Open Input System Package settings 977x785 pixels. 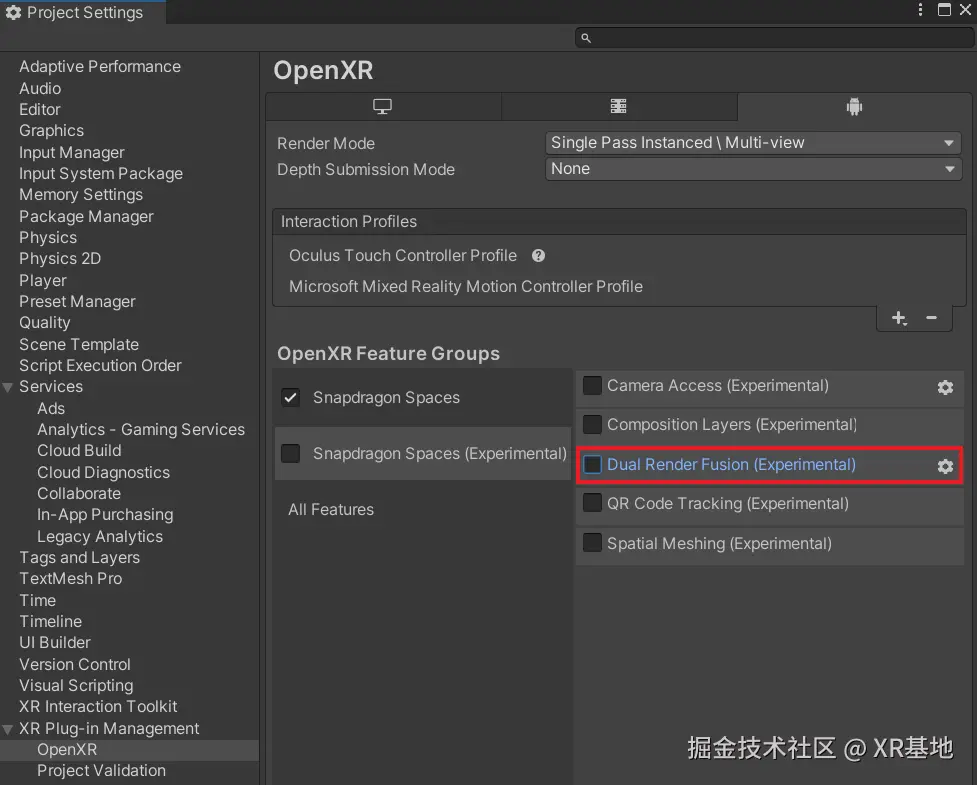(x=101, y=174)
